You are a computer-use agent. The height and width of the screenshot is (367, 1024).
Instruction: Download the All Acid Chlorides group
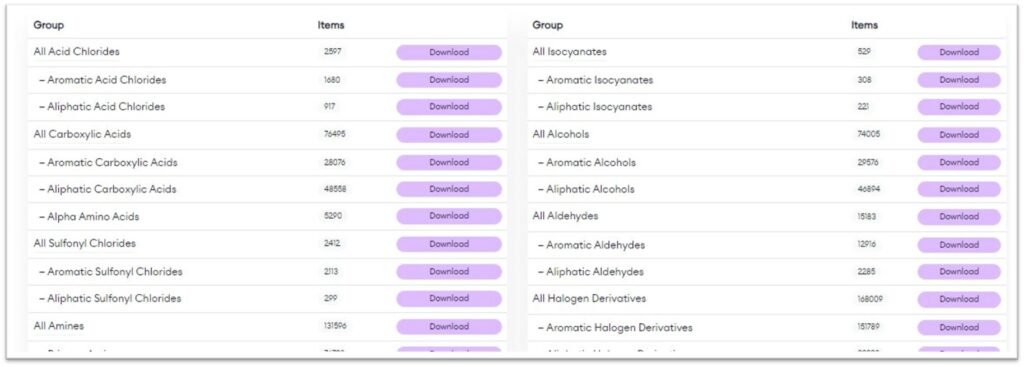(449, 52)
